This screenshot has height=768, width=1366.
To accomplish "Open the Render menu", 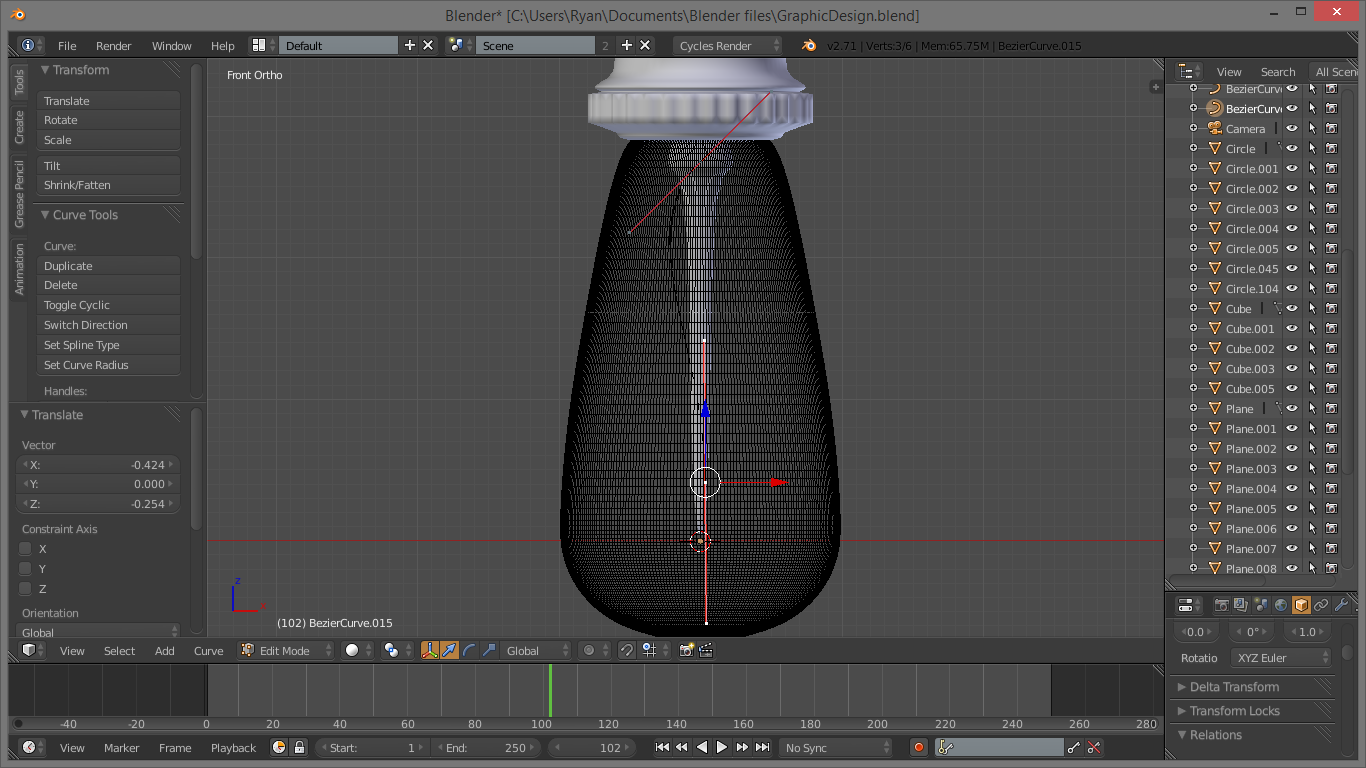I will click(114, 46).
